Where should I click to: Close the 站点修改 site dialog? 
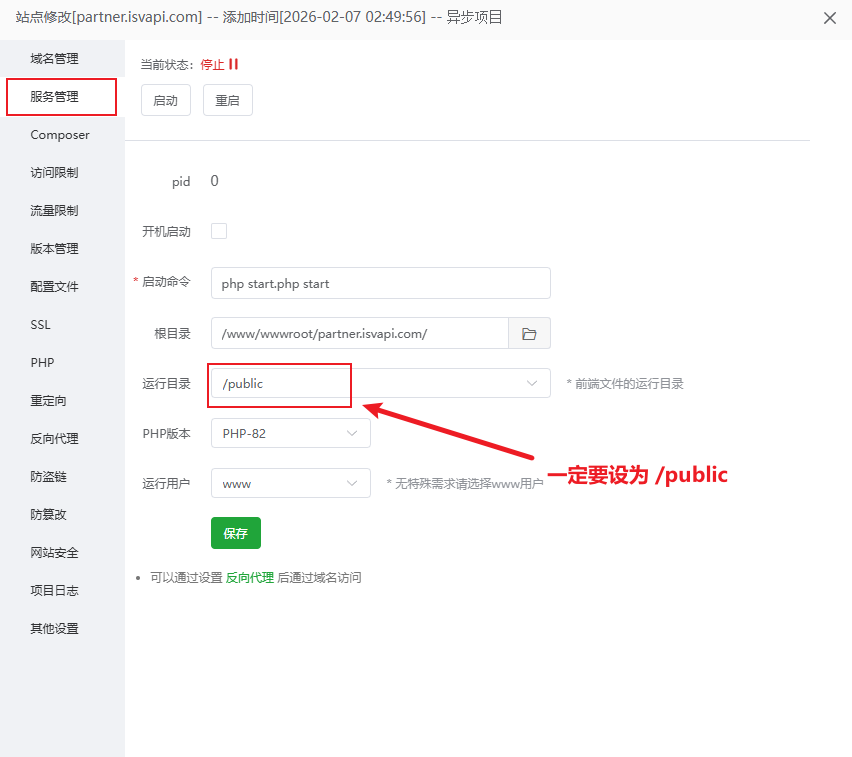[829, 17]
